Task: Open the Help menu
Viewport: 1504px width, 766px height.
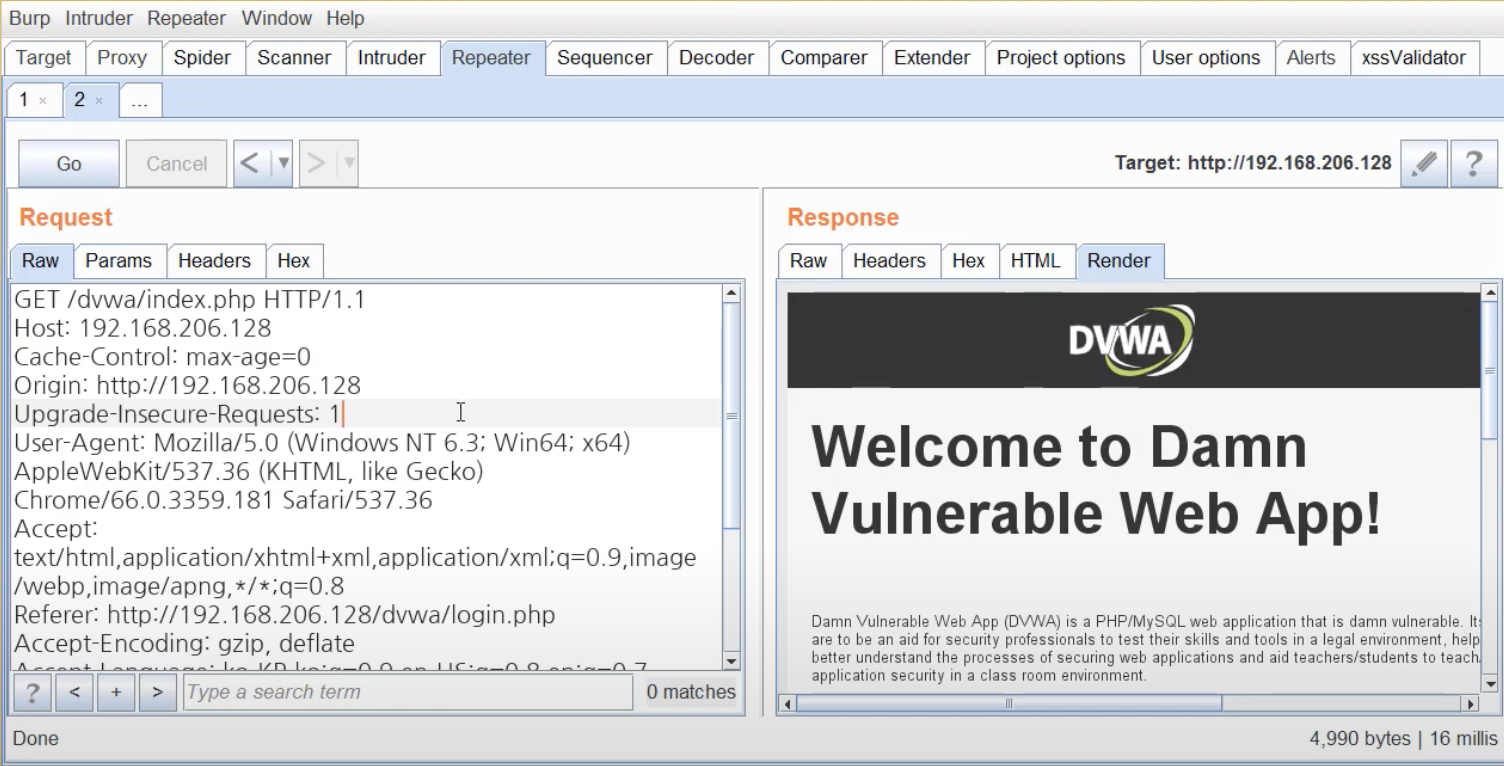Action: tap(345, 18)
